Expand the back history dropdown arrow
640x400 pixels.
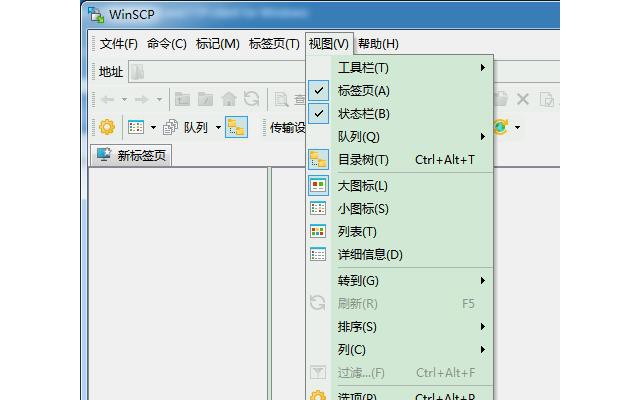tap(124, 99)
